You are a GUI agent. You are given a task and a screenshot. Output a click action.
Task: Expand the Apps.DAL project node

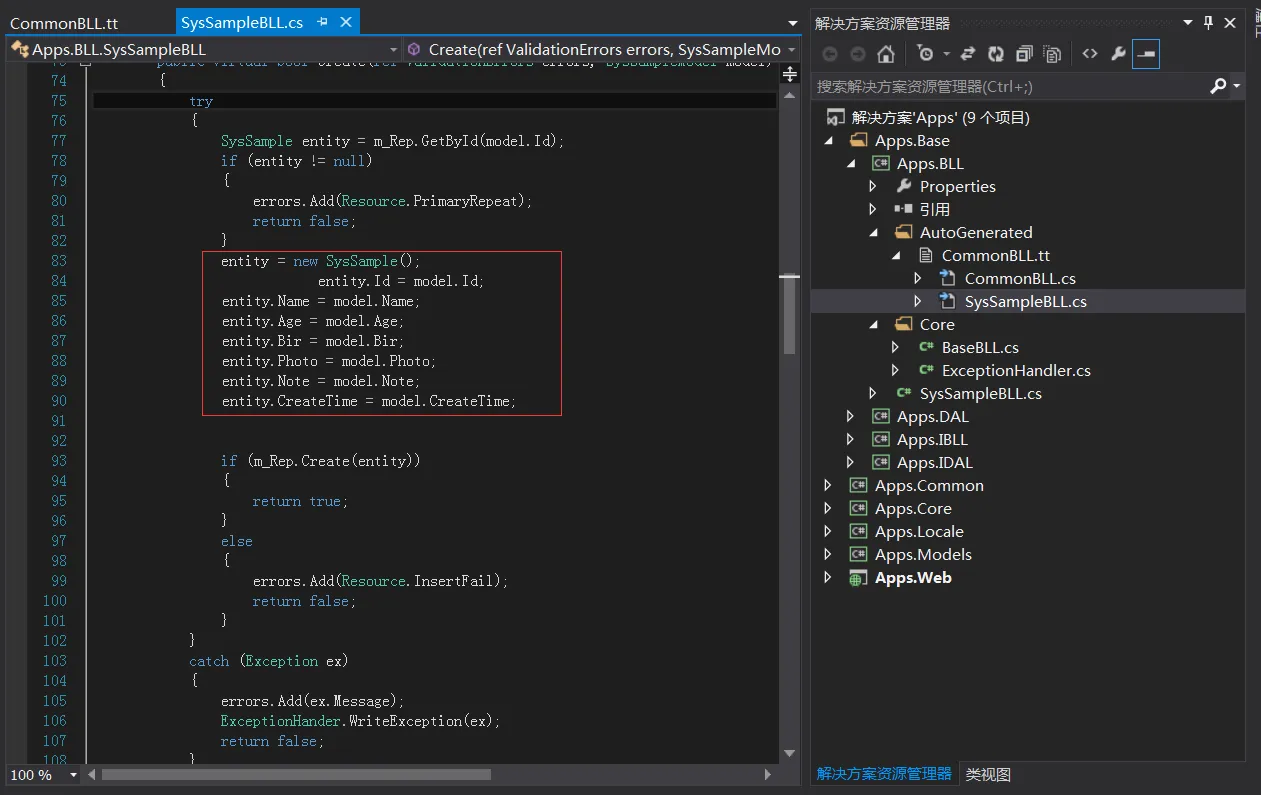pyautogui.click(x=850, y=416)
